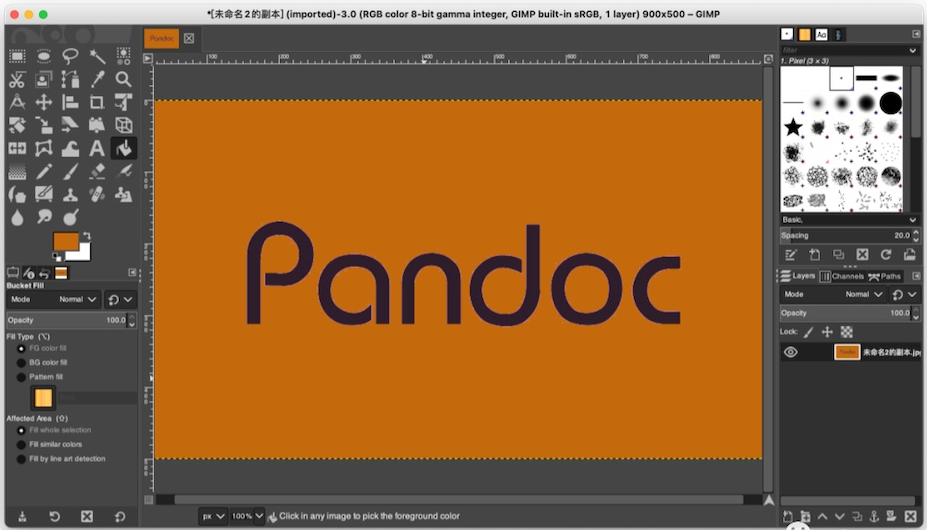The height and width of the screenshot is (530, 927).
Task: Open layer mode group switcher dropdown
Action: point(905,294)
